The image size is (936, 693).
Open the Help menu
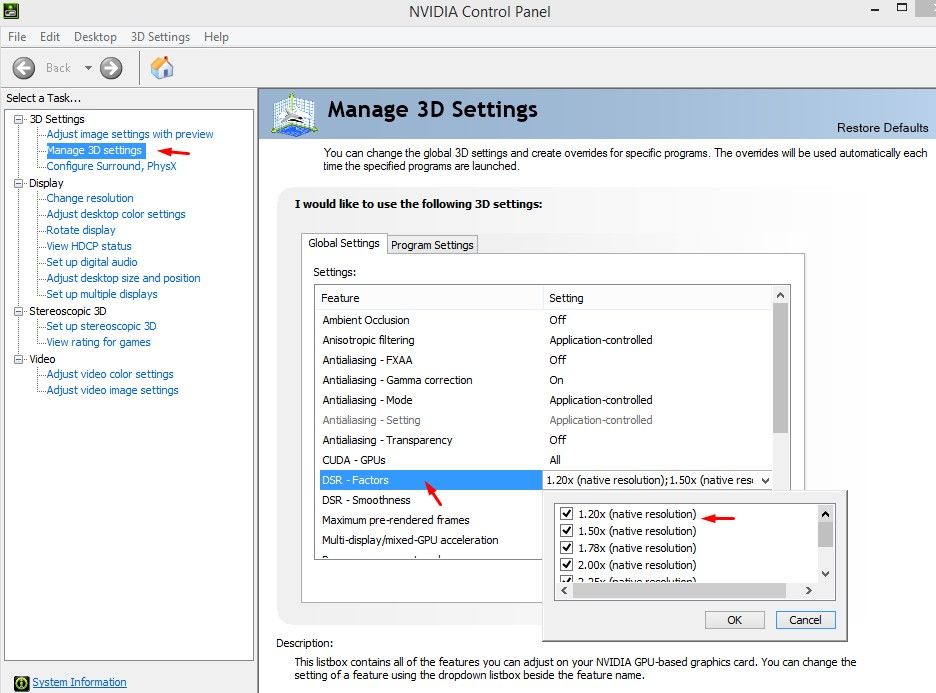(x=216, y=37)
